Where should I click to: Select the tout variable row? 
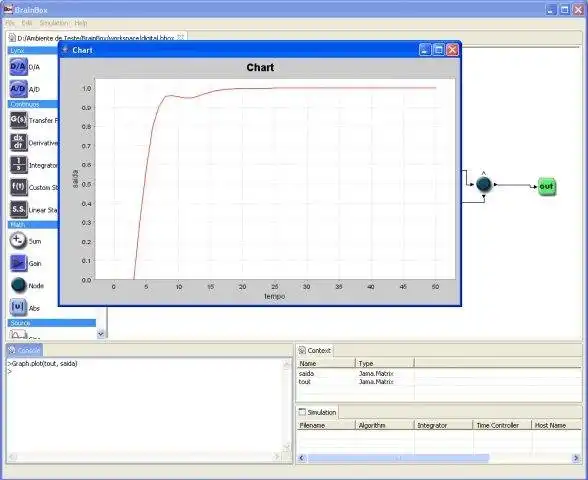coord(439,382)
